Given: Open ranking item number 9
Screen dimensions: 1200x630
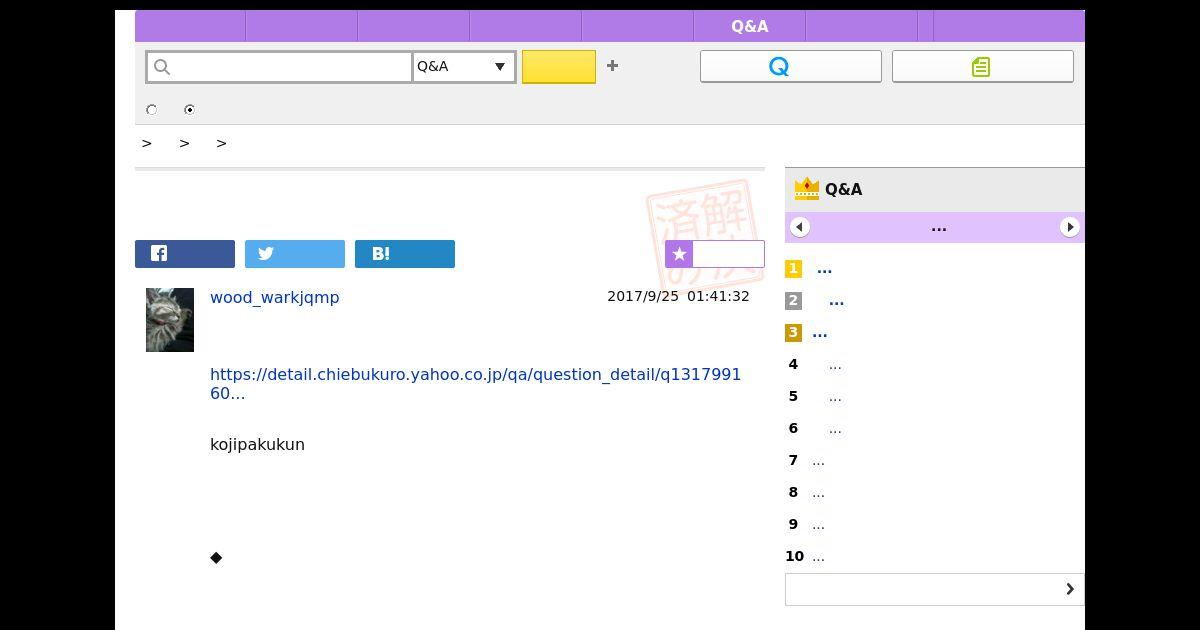Looking at the screenshot, I should click(818, 525).
